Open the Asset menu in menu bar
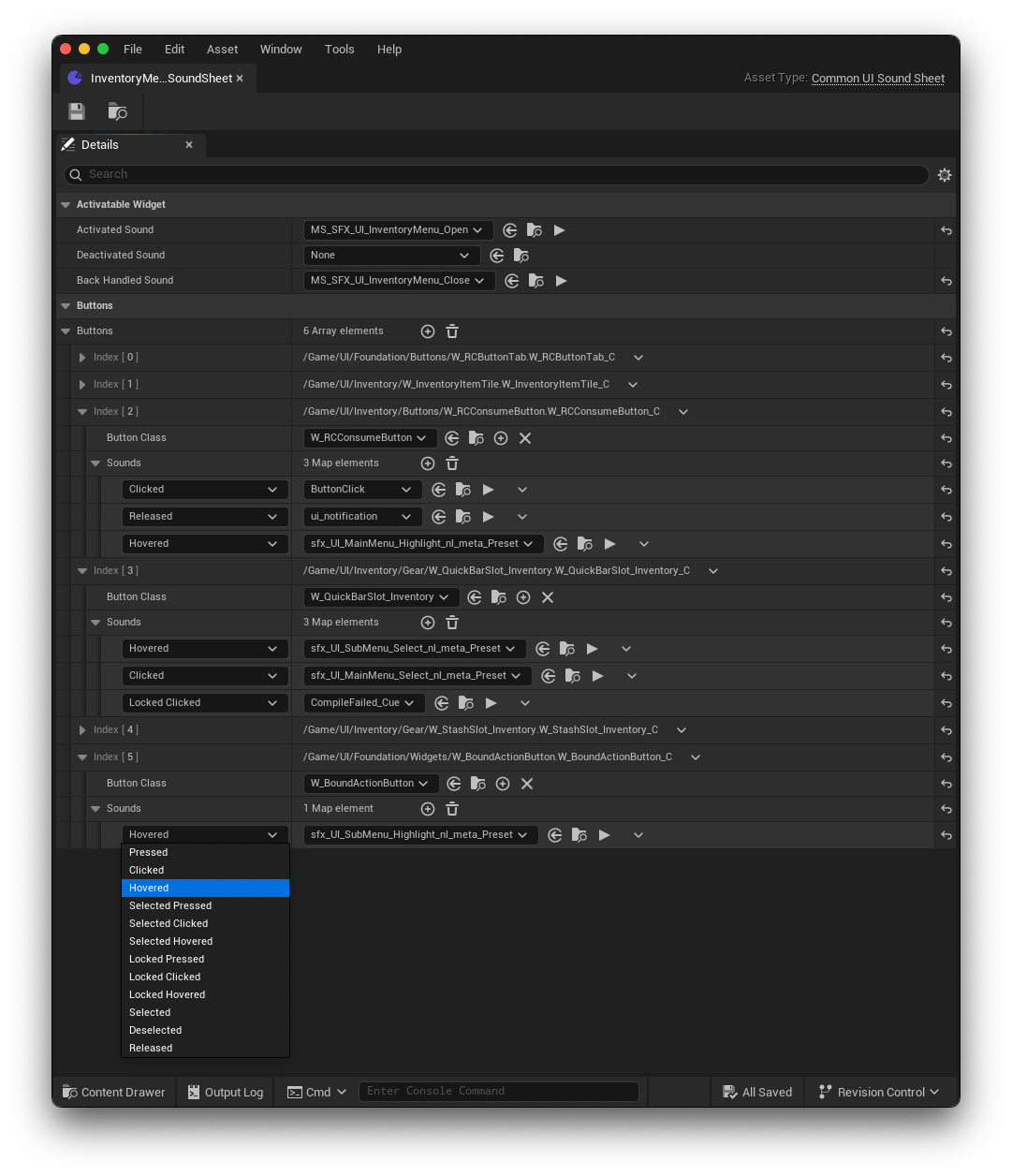The image size is (1012, 1176). pyautogui.click(x=222, y=50)
